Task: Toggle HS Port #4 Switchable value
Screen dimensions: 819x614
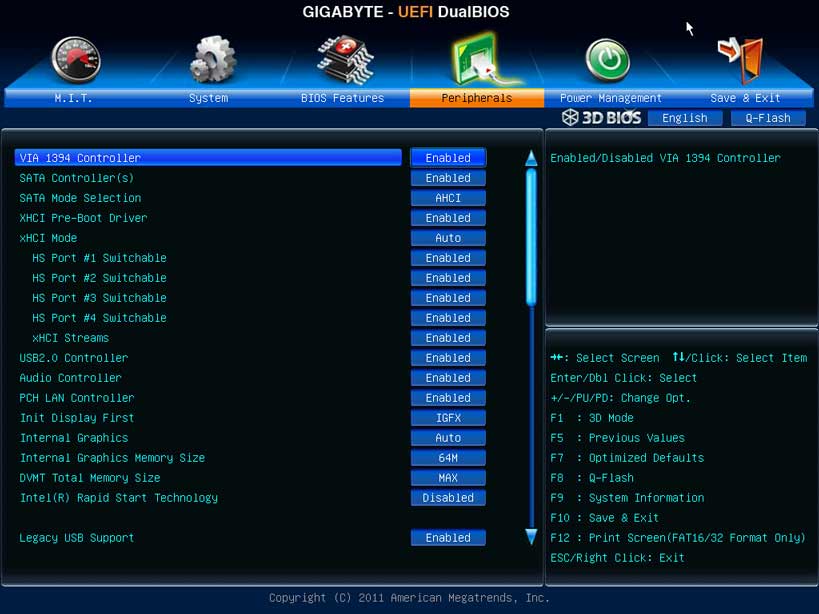Action: (x=448, y=318)
